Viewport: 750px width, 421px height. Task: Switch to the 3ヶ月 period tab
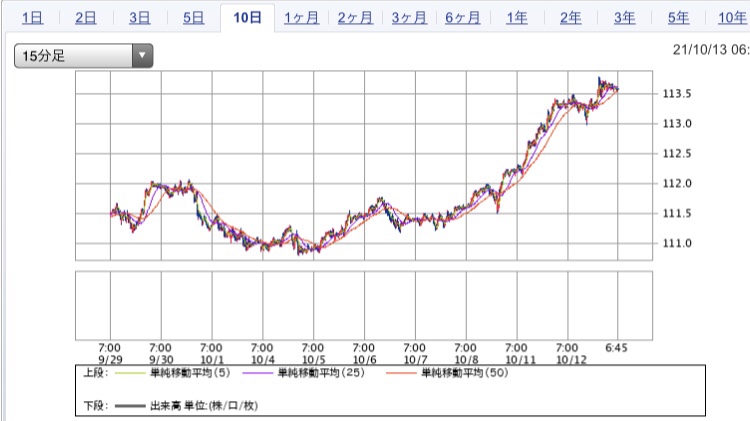(409, 18)
